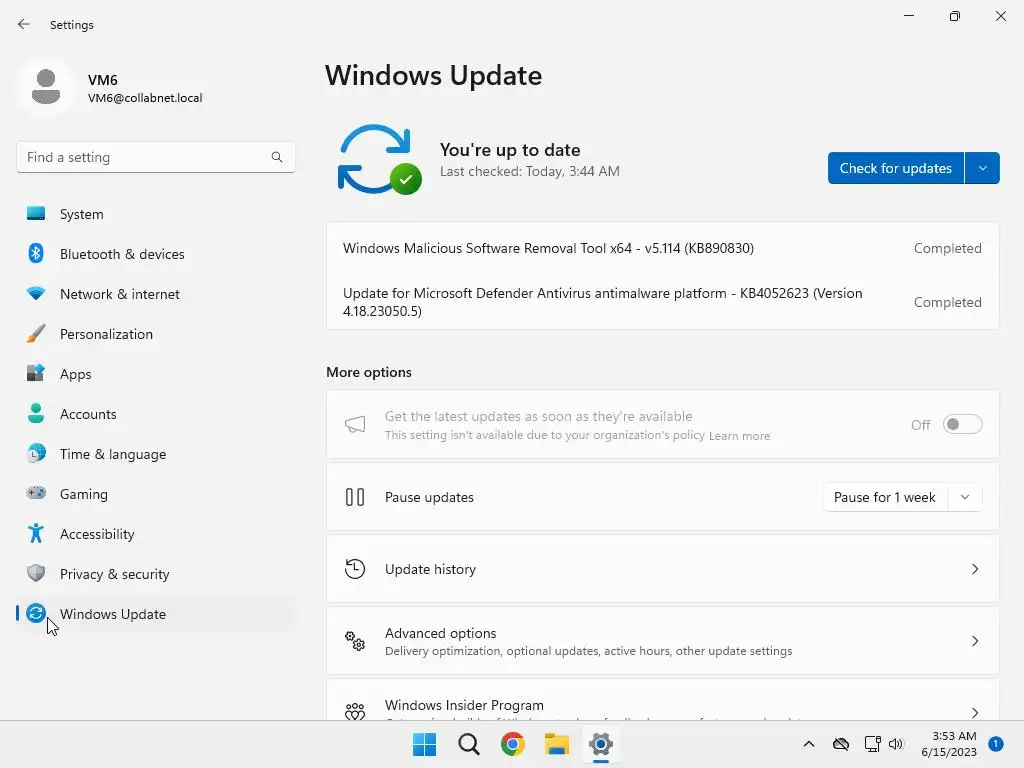Click the large update status sync icon

(x=379, y=159)
